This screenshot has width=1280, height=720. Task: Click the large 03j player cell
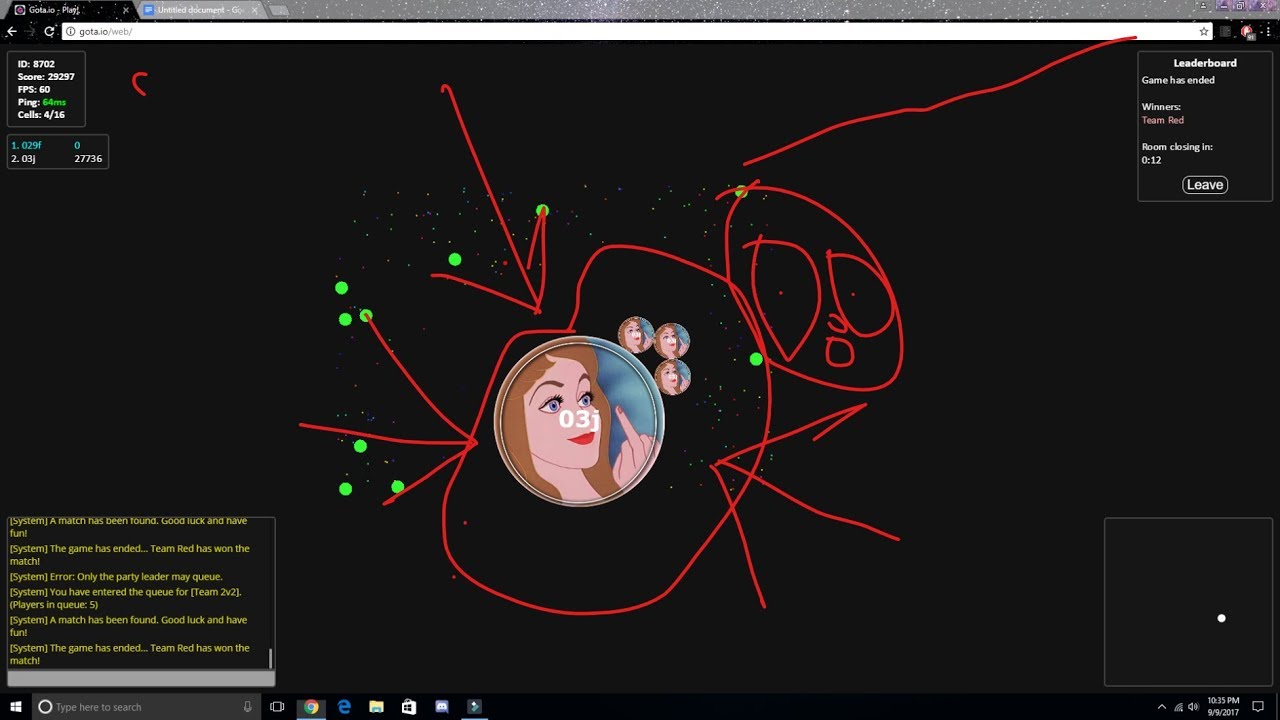coord(578,420)
